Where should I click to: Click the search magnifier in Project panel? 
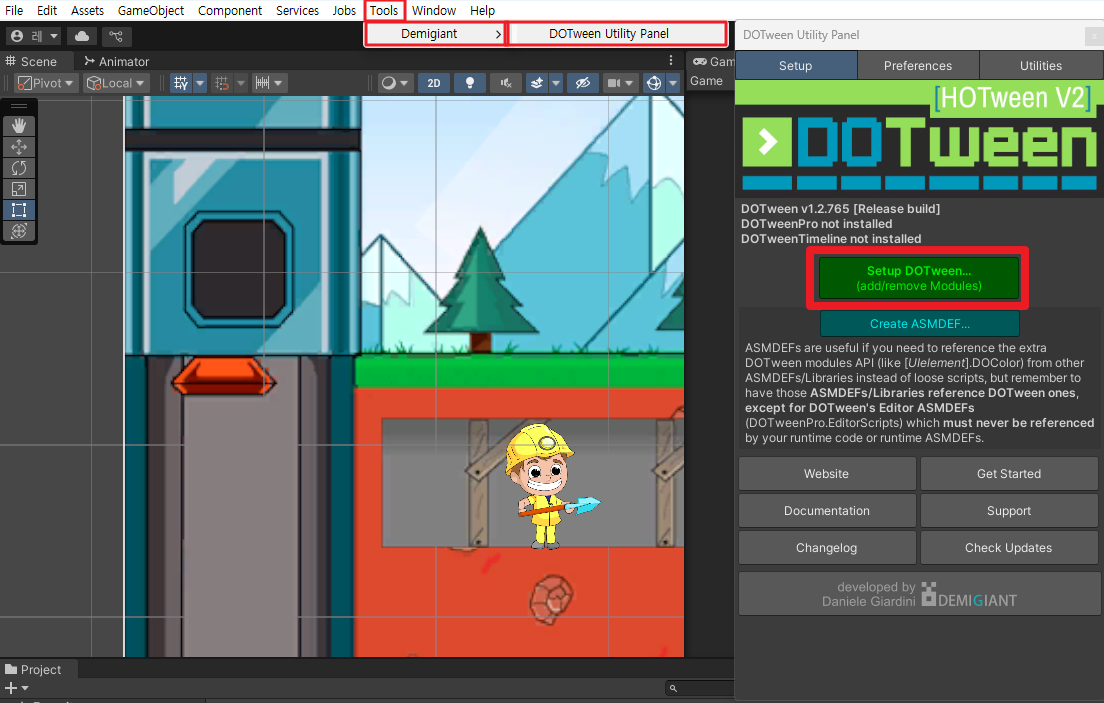click(x=673, y=688)
